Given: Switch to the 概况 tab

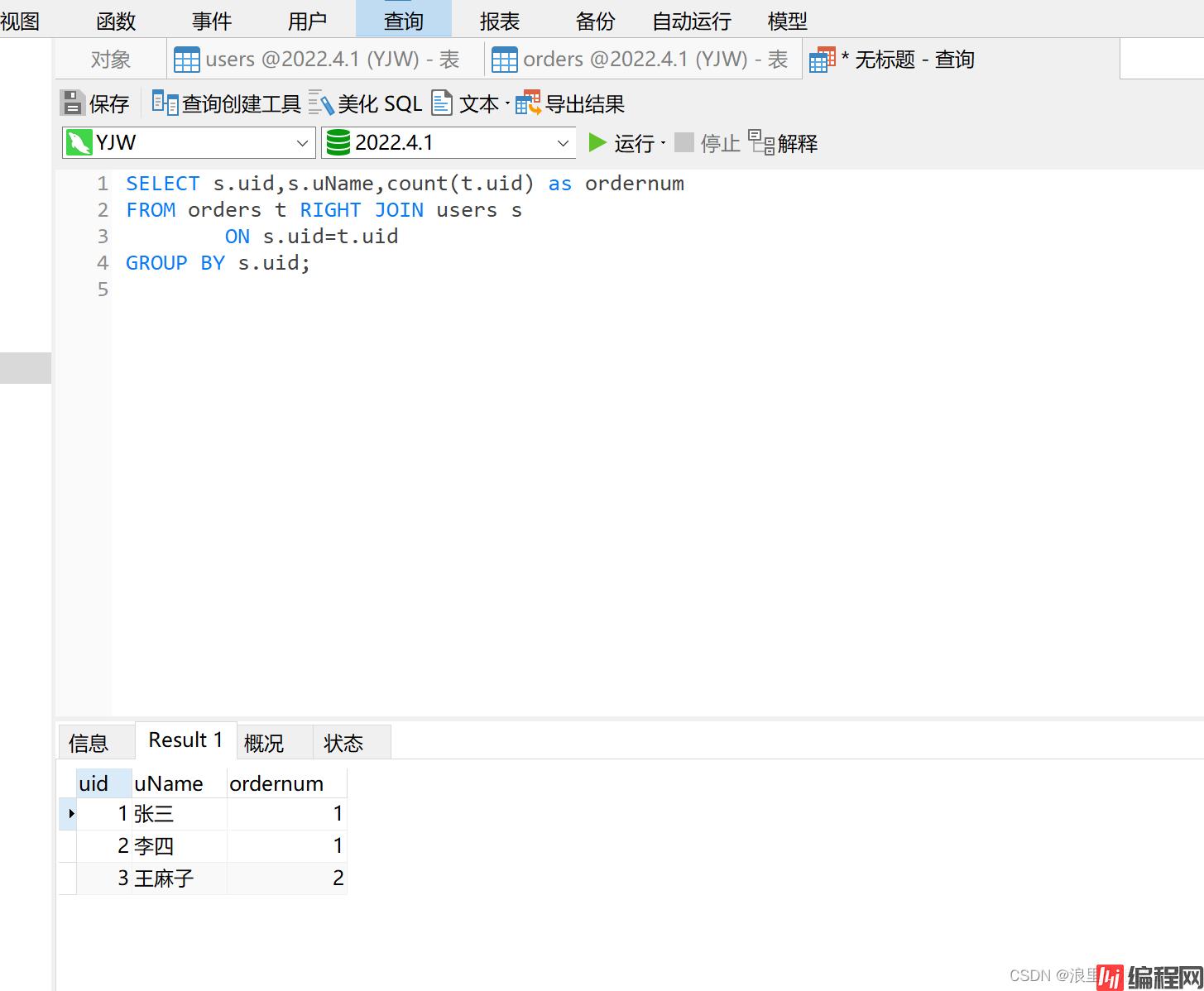Looking at the screenshot, I should click(275, 743).
